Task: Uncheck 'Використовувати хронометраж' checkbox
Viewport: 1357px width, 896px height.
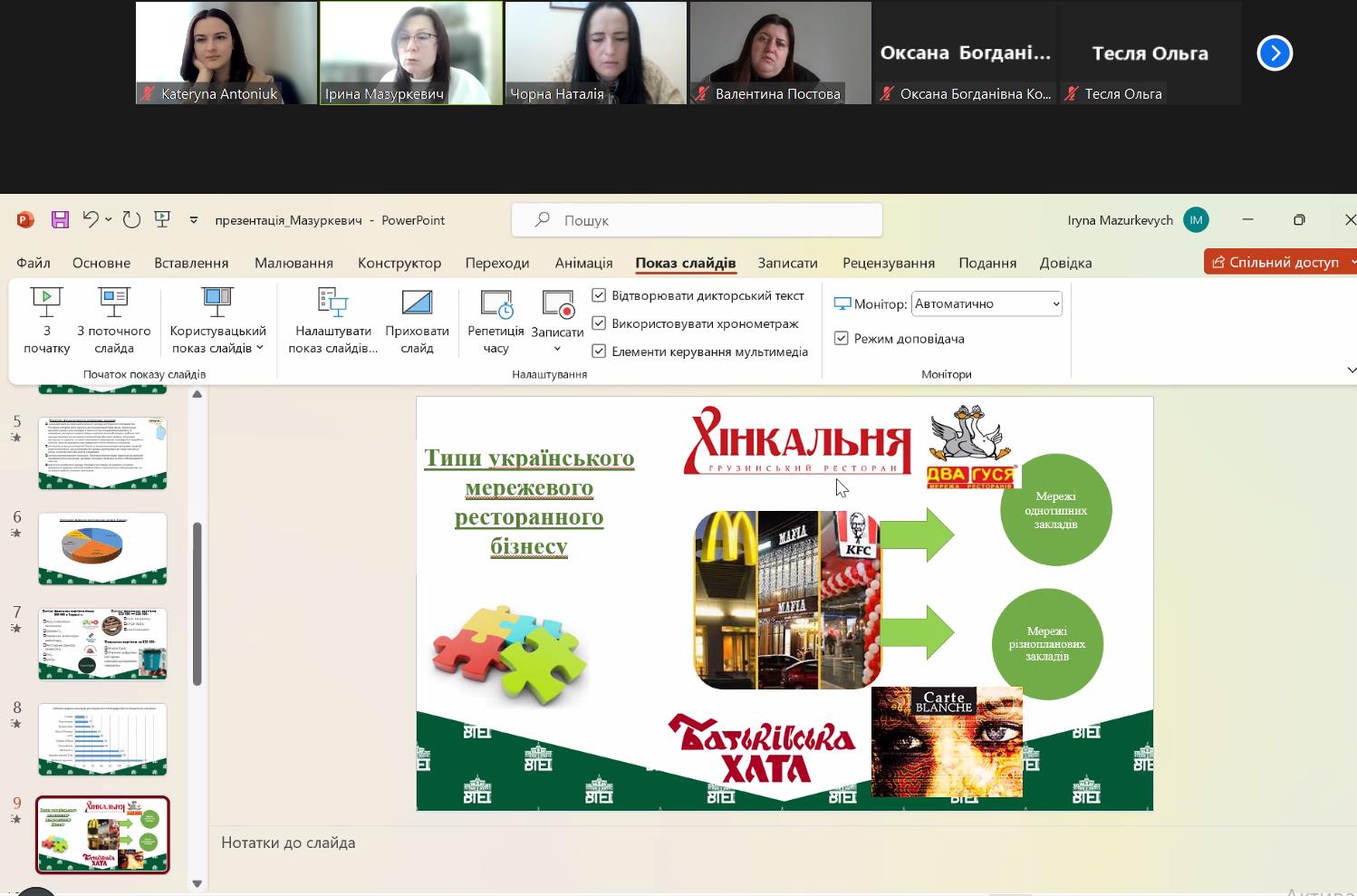Action: pos(599,323)
